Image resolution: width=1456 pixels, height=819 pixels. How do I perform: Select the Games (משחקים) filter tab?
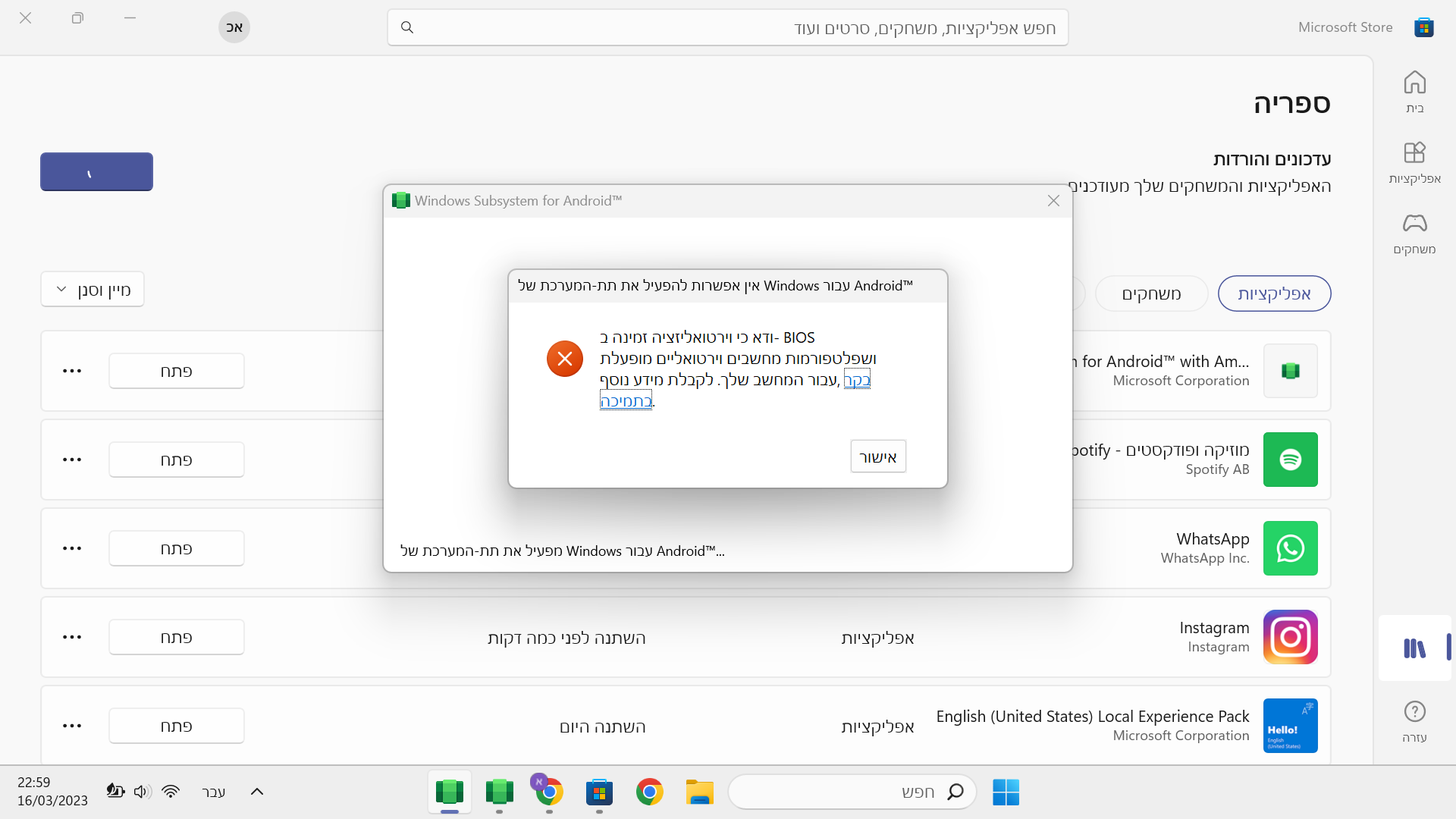pos(1151,293)
